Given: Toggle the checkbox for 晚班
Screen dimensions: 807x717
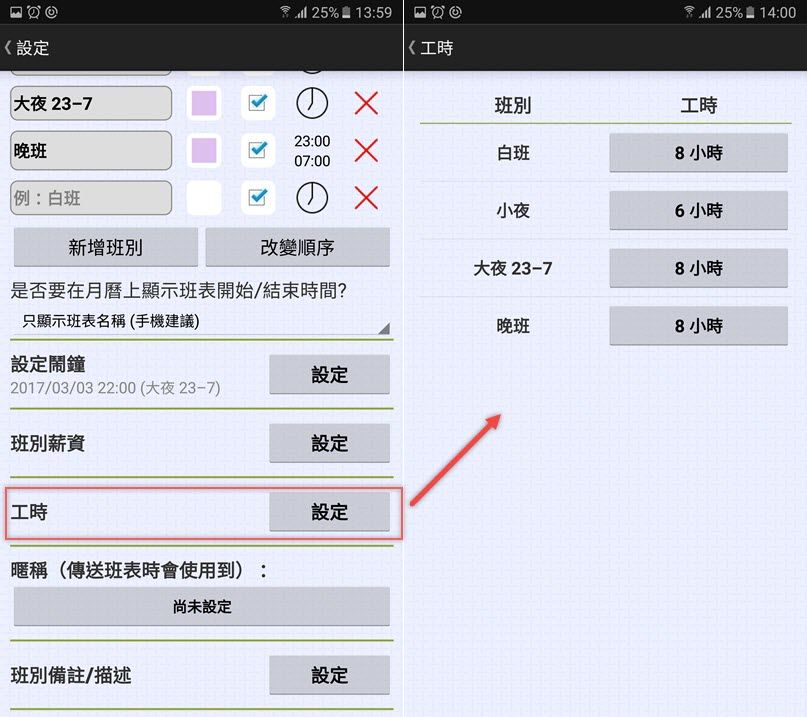Looking at the screenshot, I should [258, 150].
